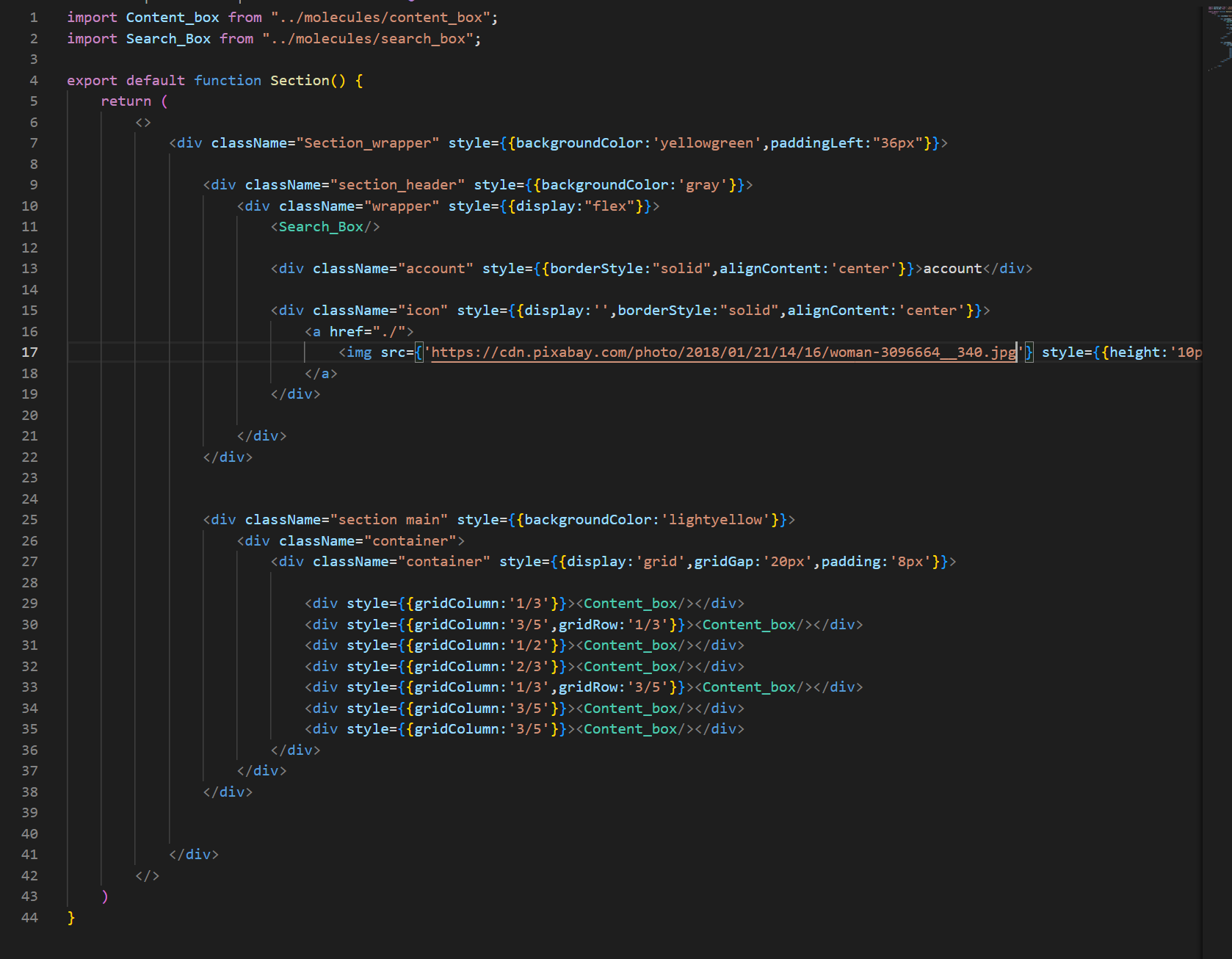Click className "section_header" string
Image resolution: width=1232 pixels, height=959 pixels.
[397, 185]
